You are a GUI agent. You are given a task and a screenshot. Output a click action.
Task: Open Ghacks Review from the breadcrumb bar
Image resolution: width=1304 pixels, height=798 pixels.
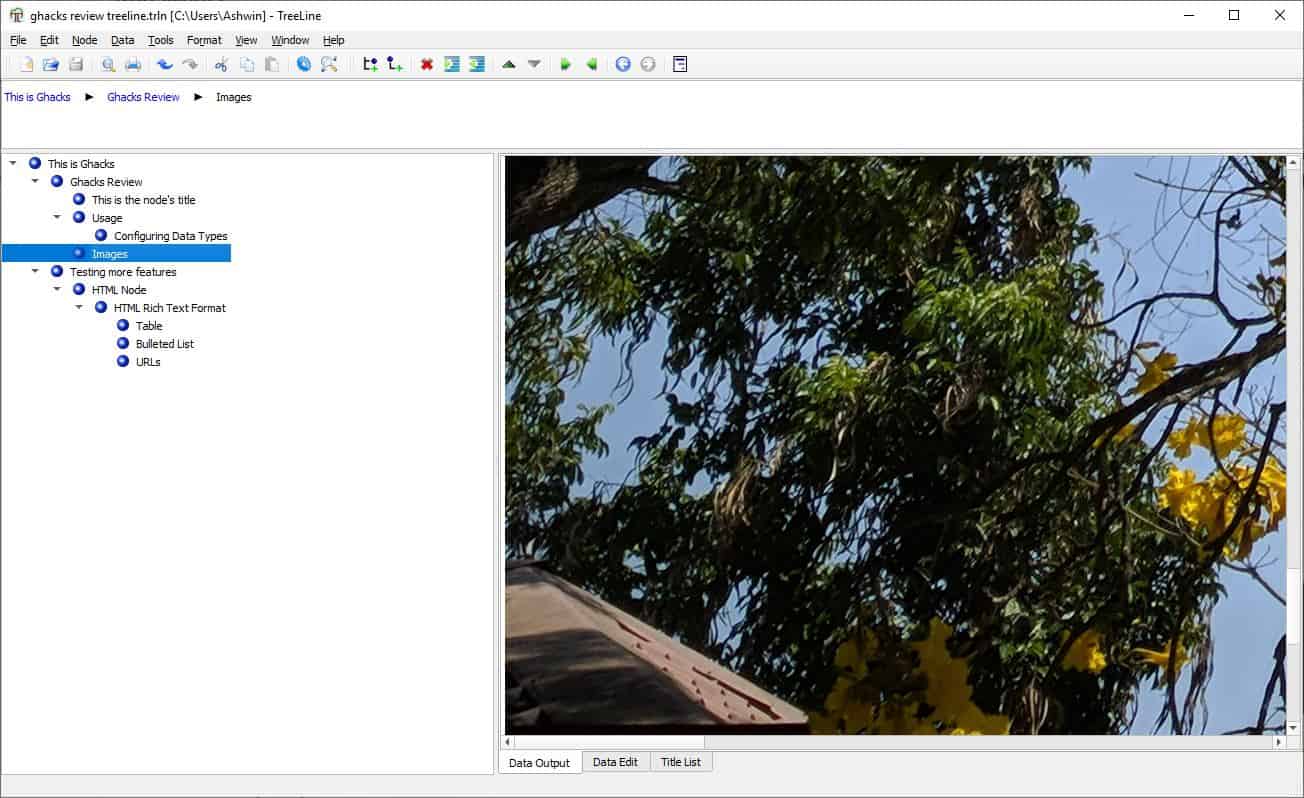coord(143,96)
